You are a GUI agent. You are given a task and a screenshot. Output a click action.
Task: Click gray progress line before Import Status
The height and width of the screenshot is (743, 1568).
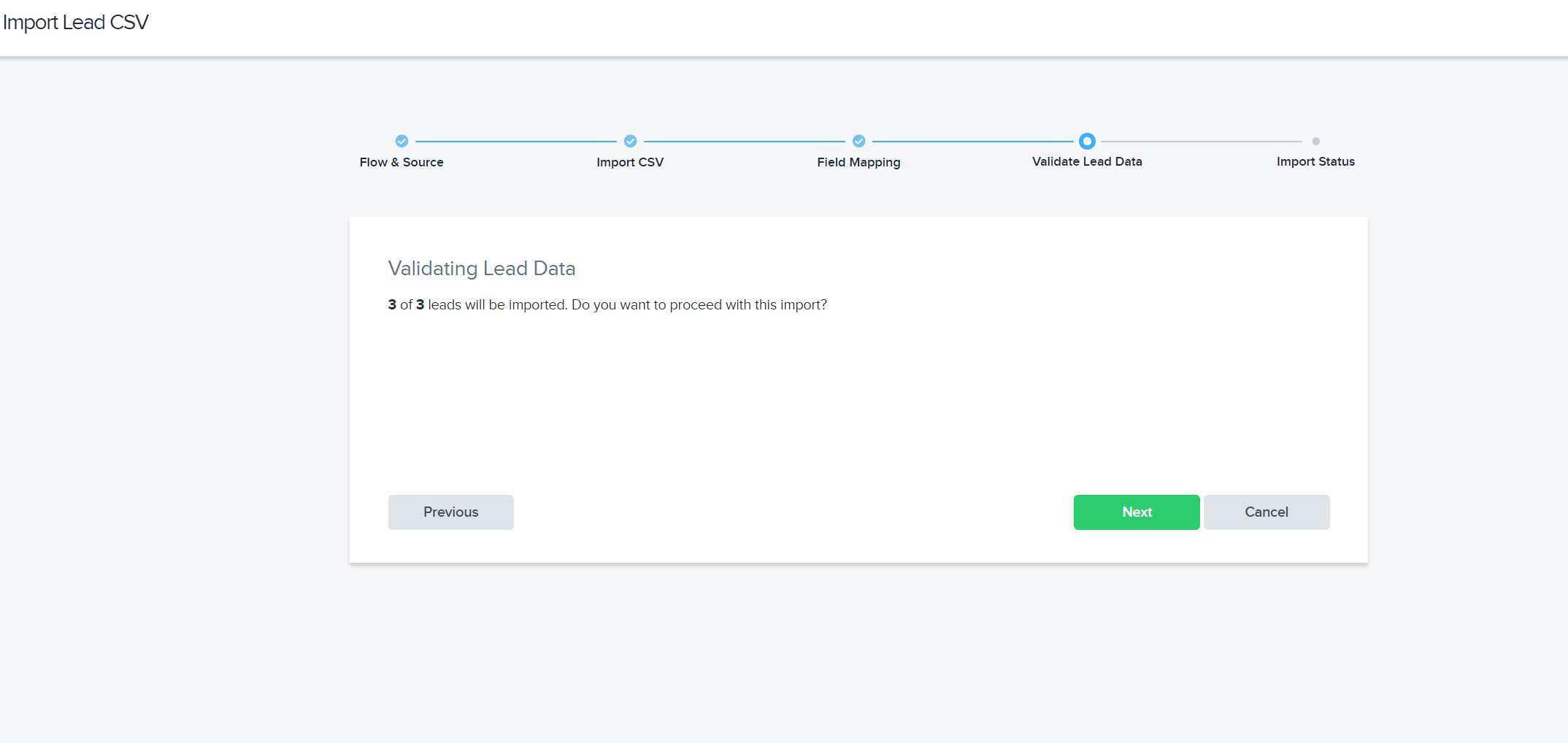click(x=1201, y=142)
